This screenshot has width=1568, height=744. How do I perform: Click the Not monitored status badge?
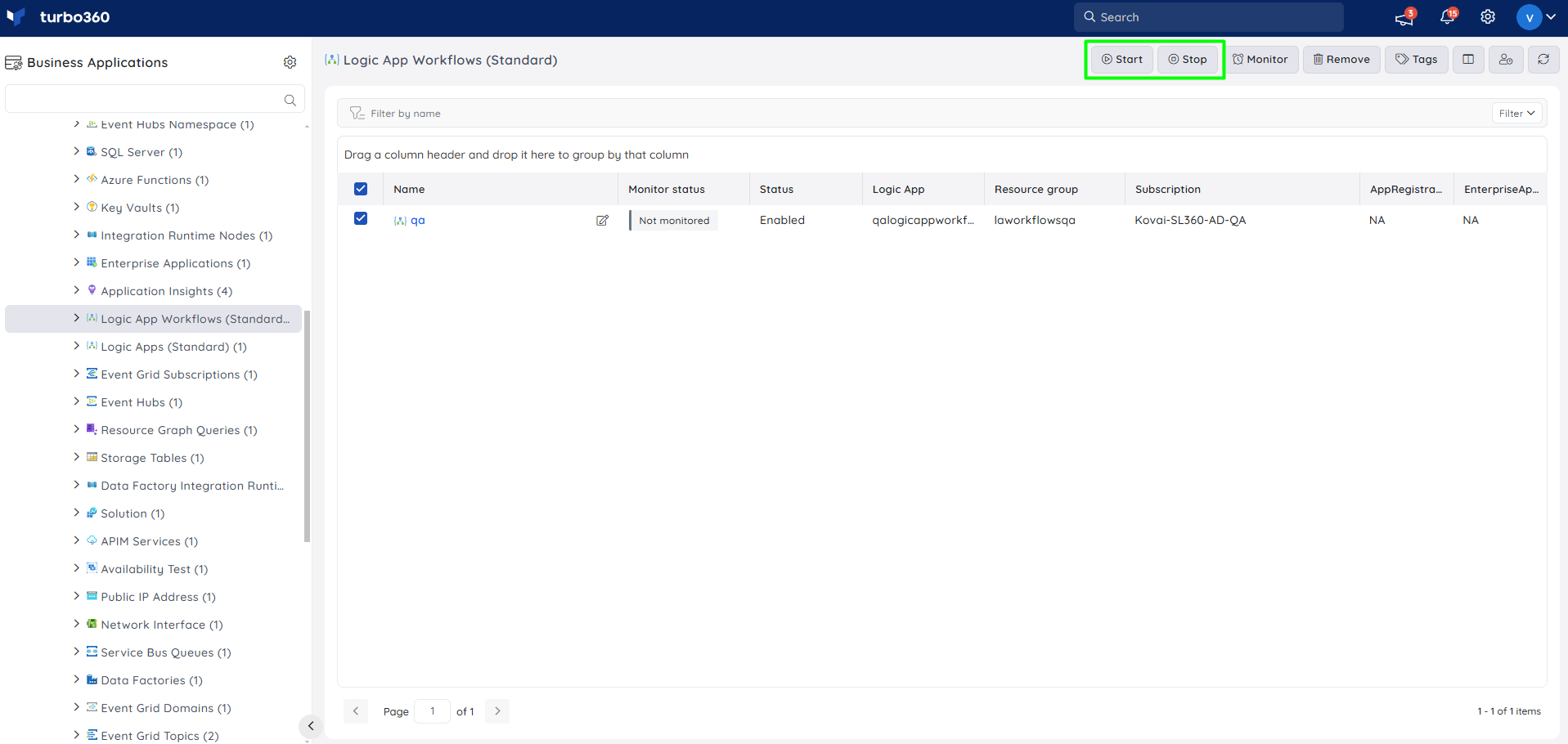pyautogui.click(x=674, y=221)
